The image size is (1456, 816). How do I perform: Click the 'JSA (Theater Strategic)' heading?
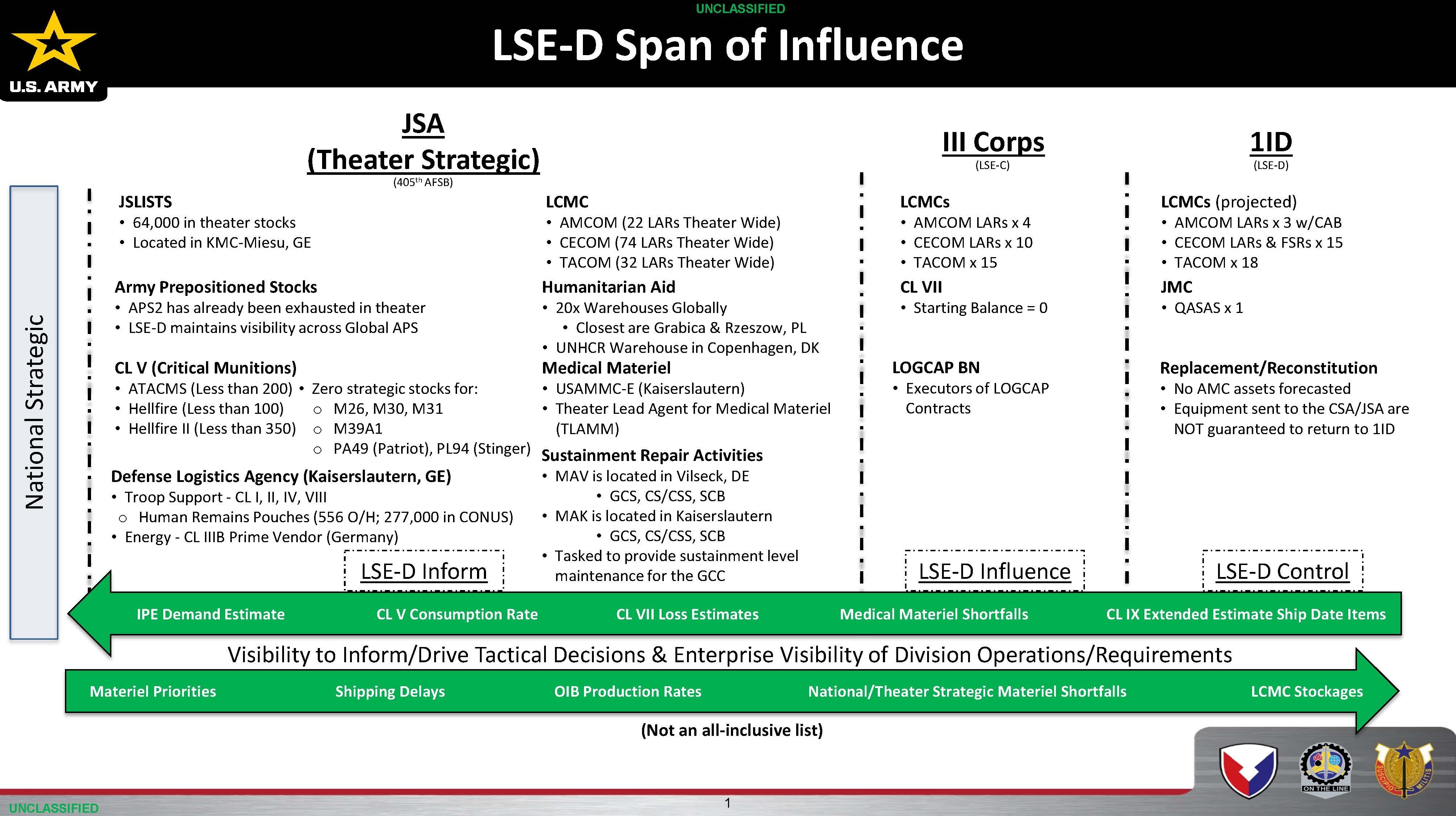[423, 142]
